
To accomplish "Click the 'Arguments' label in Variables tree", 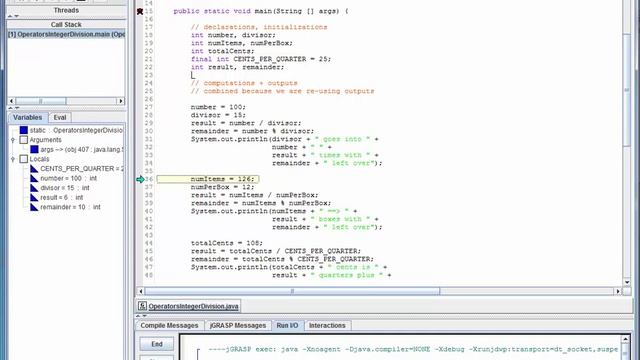I will (x=45, y=140).
